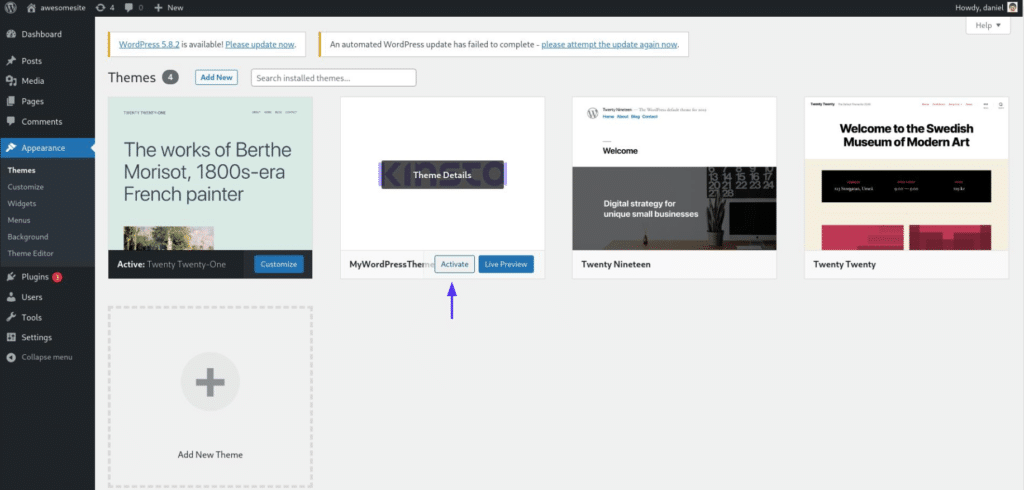Screen dimensions: 1024x490
Task: Click the Please update now link
Action: click(x=260, y=45)
